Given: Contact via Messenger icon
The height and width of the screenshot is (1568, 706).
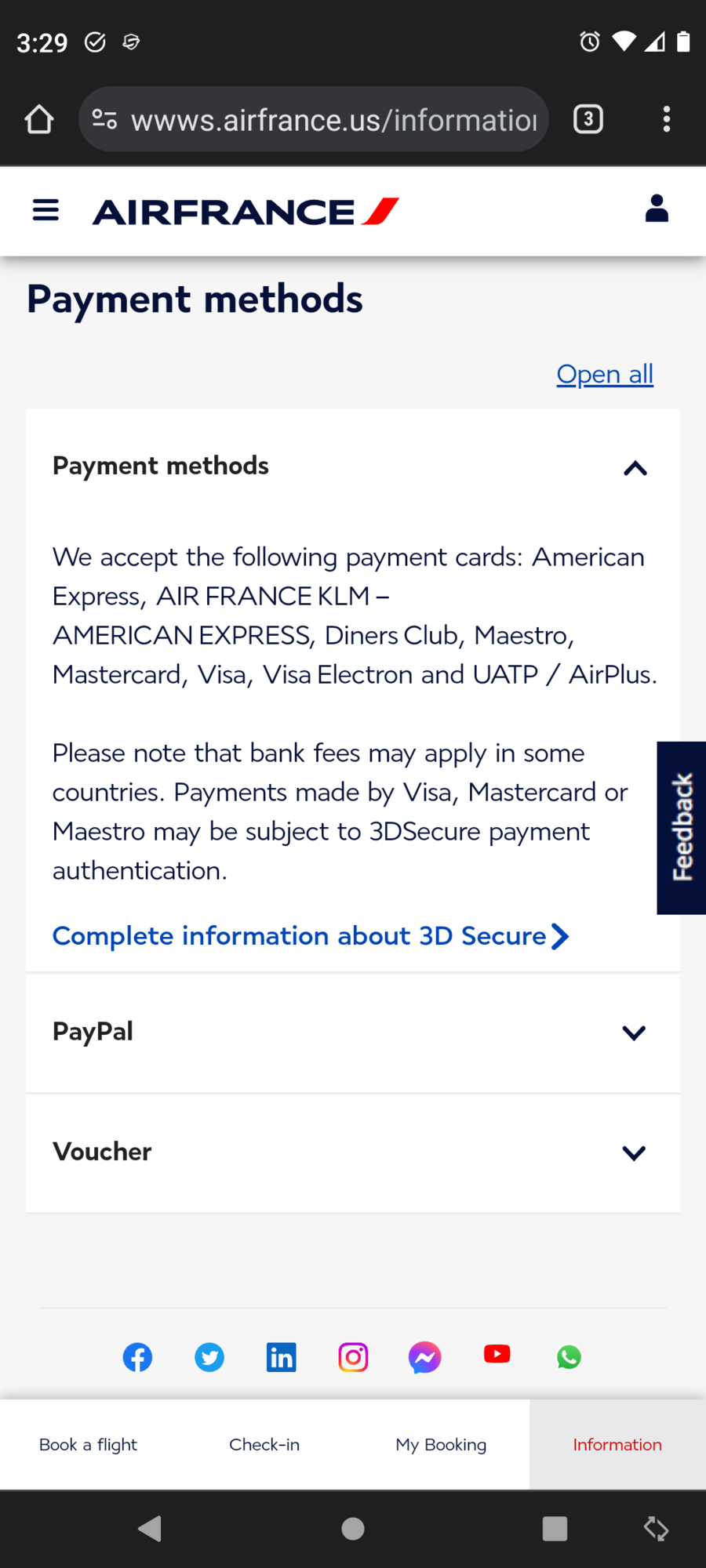Looking at the screenshot, I should point(424,1357).
